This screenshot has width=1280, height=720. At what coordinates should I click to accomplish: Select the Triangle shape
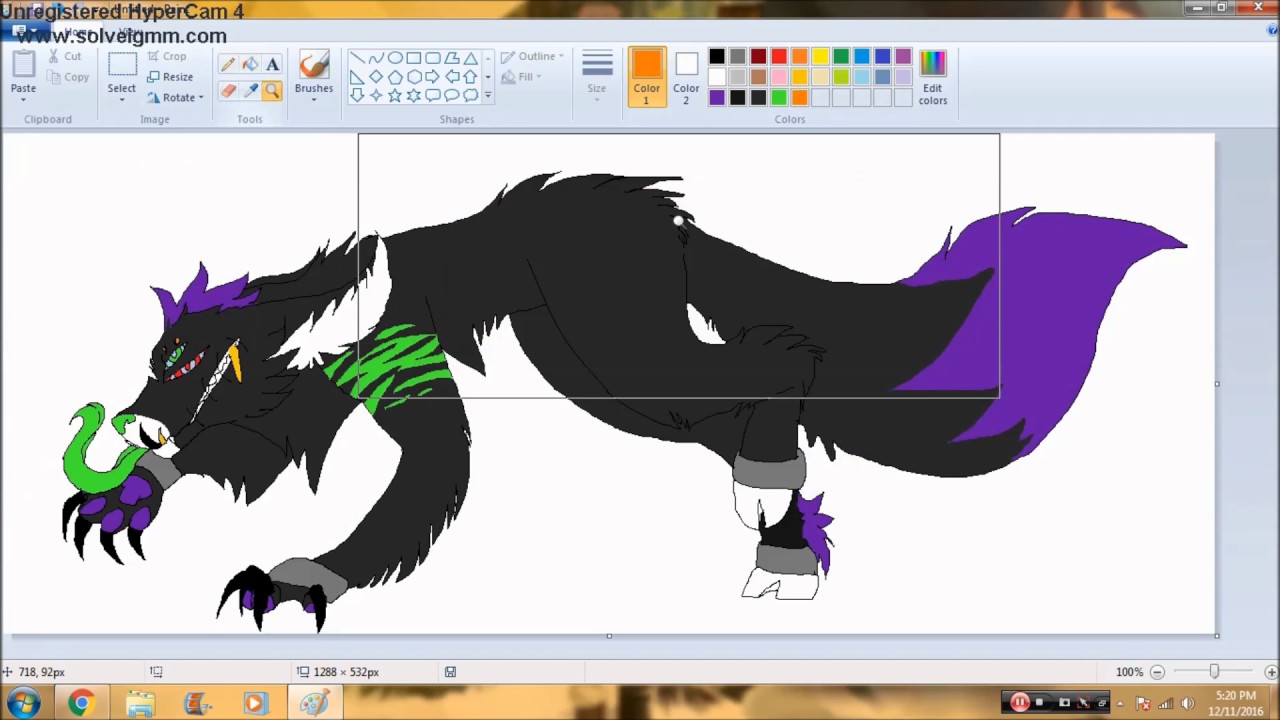[x=470, y=58]
